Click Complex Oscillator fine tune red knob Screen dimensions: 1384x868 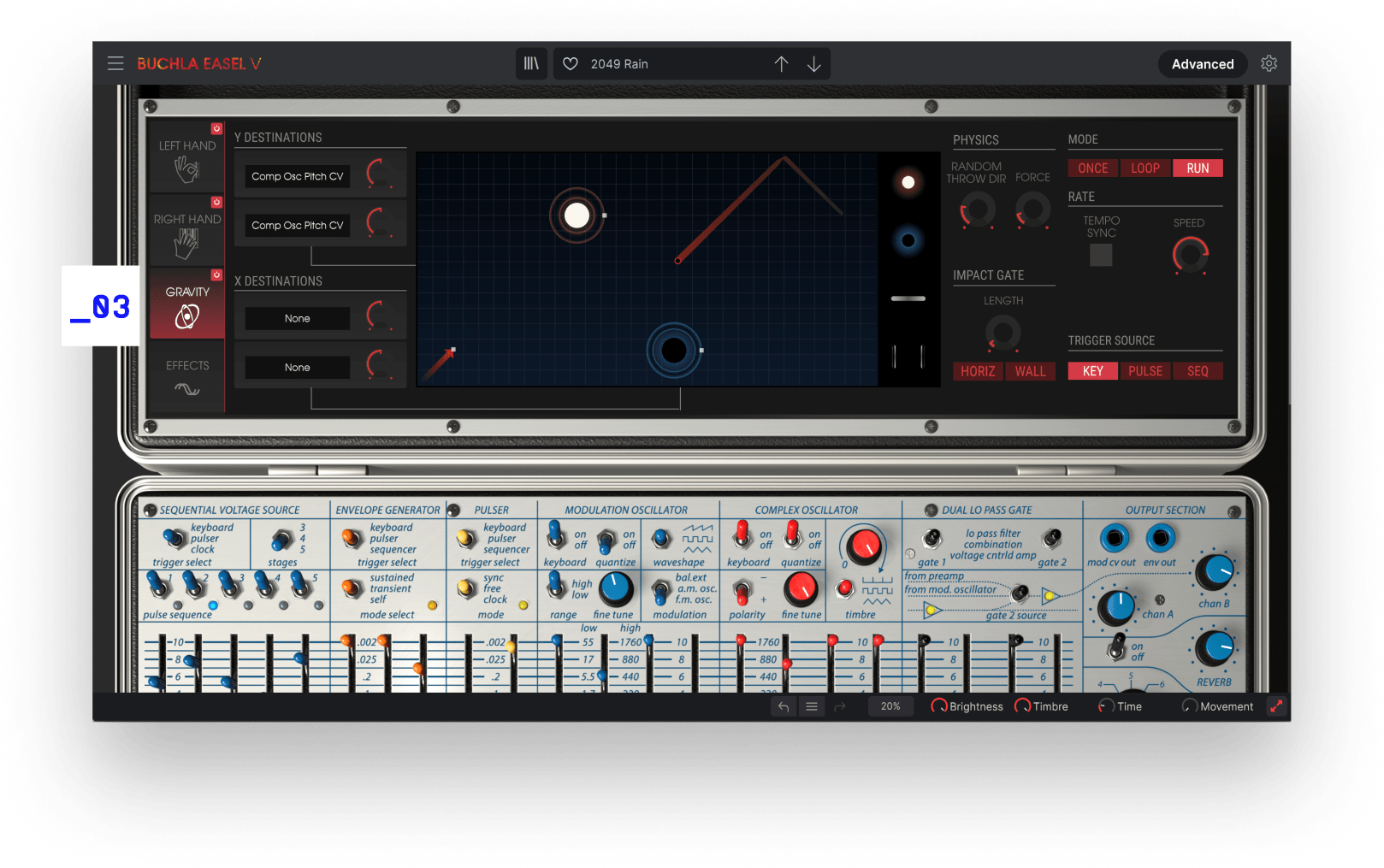tap(801, 589)
